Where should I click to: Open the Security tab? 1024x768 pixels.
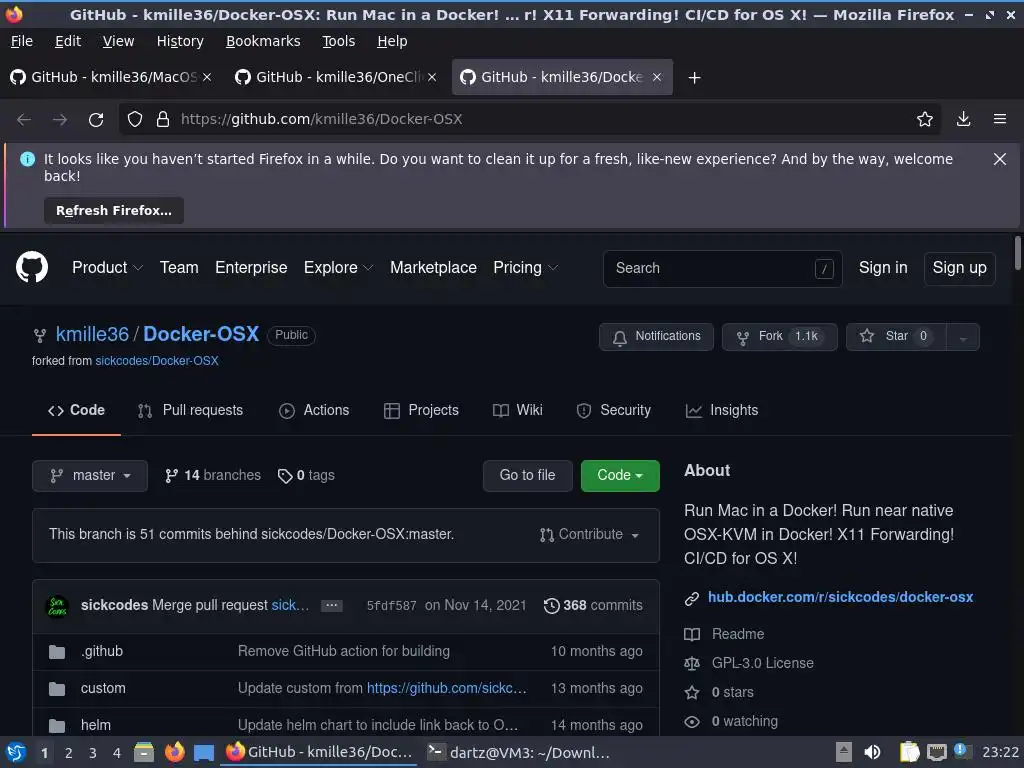pos(613,410)
